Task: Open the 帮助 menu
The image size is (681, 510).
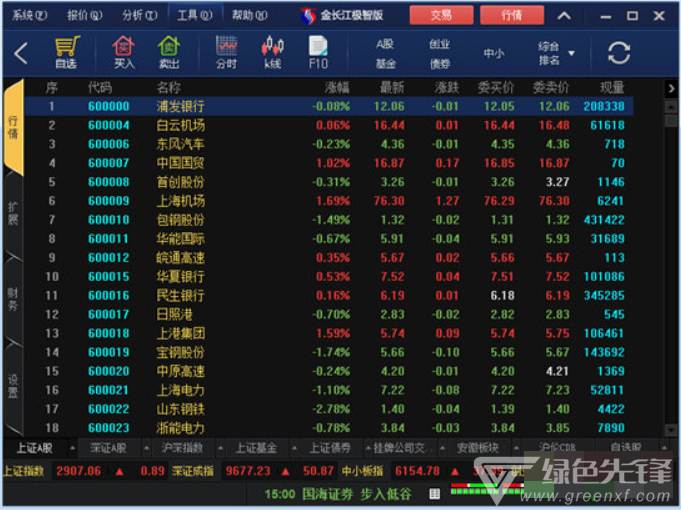Action: click(249, 16)
